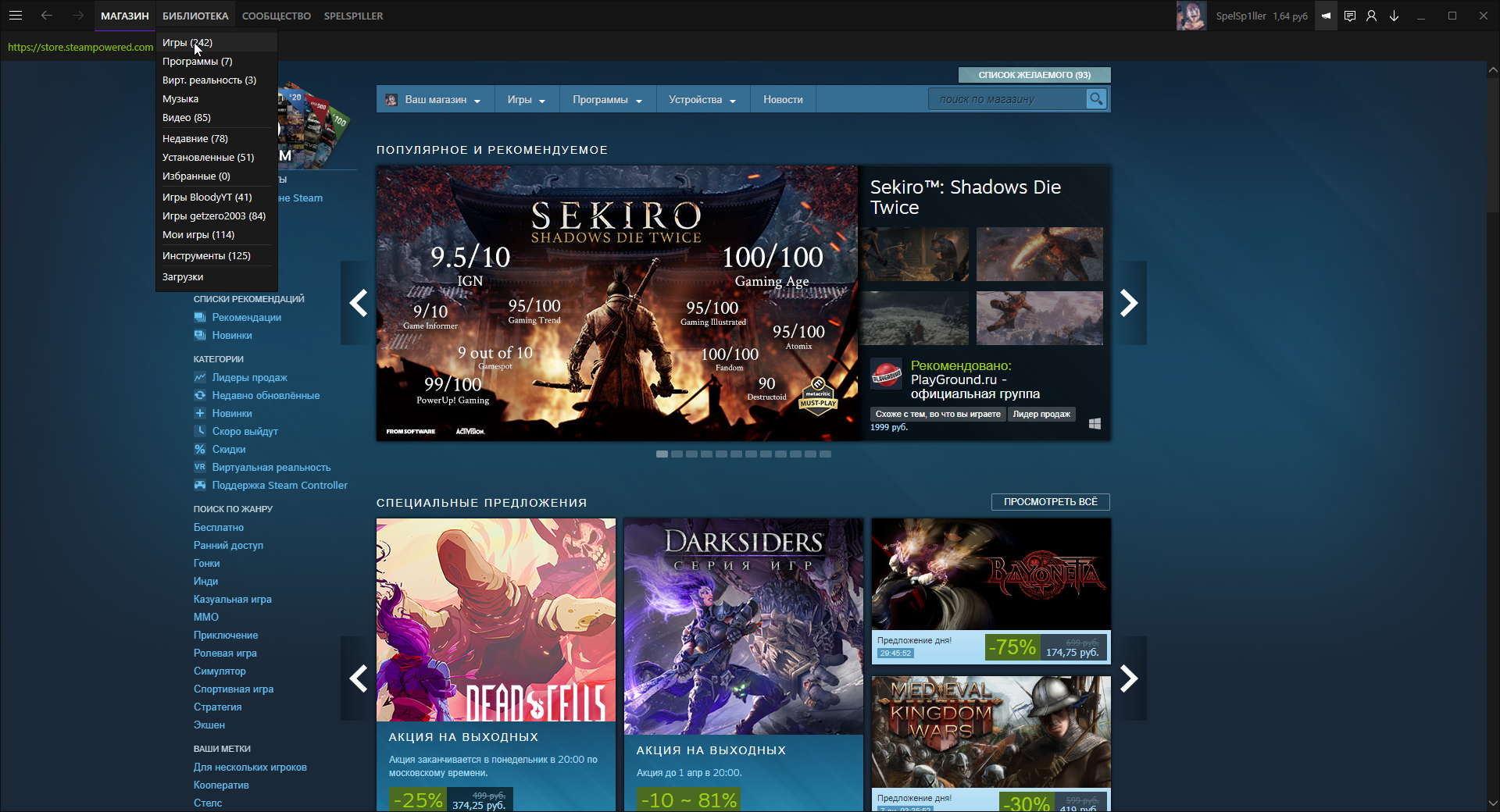Show previous featured game with left carousel arrow

coord(358,303)
